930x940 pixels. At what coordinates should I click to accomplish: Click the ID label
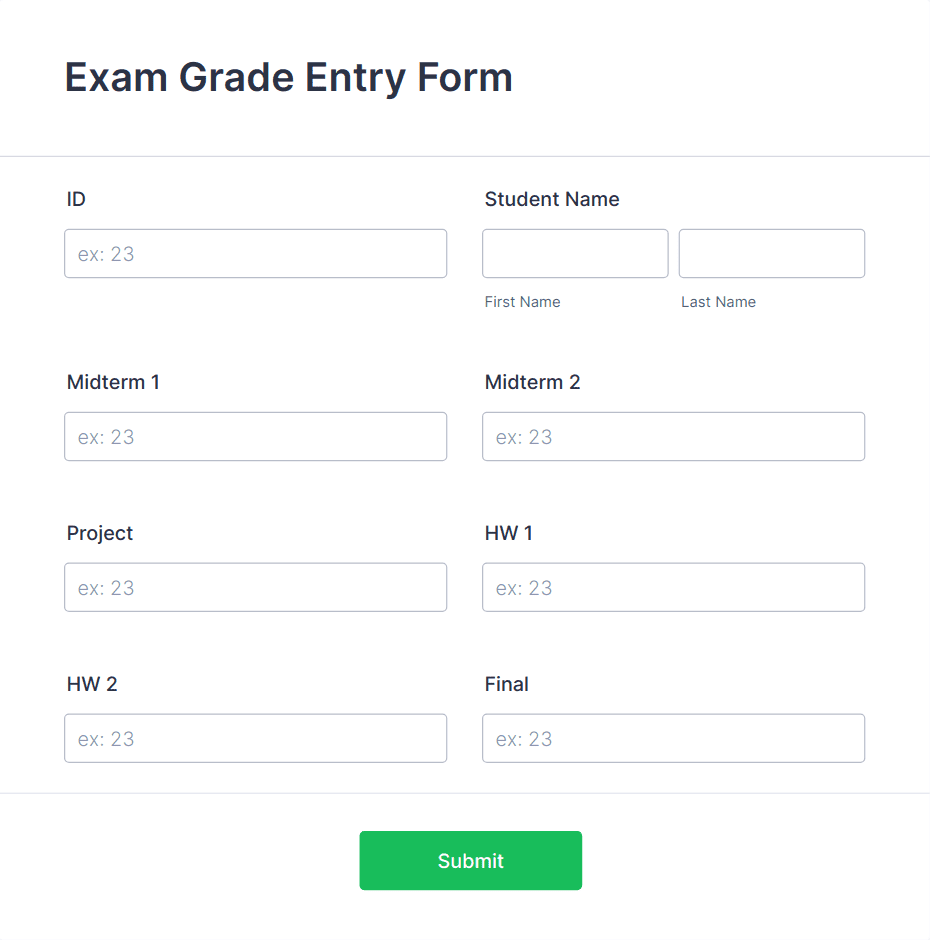[x=75, y=199]
